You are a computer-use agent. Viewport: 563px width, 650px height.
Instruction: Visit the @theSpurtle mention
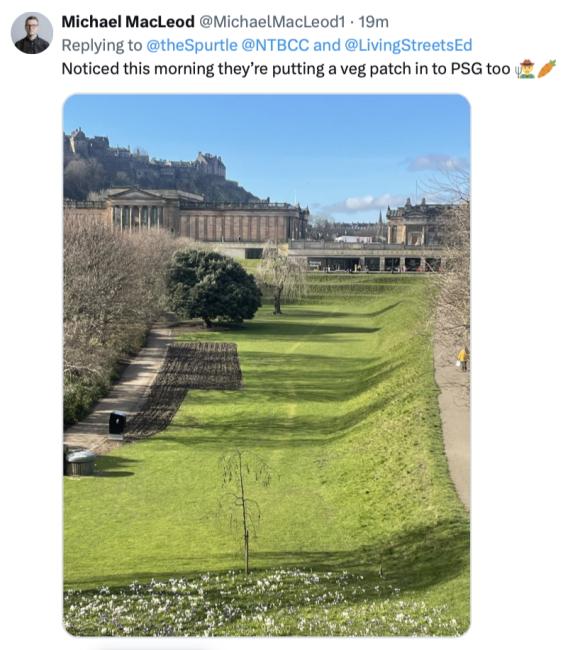point(192,45)
